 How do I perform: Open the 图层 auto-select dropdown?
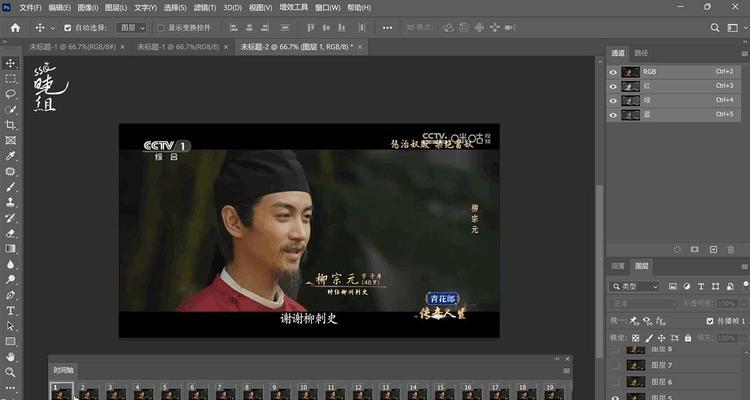coord(131,28)
